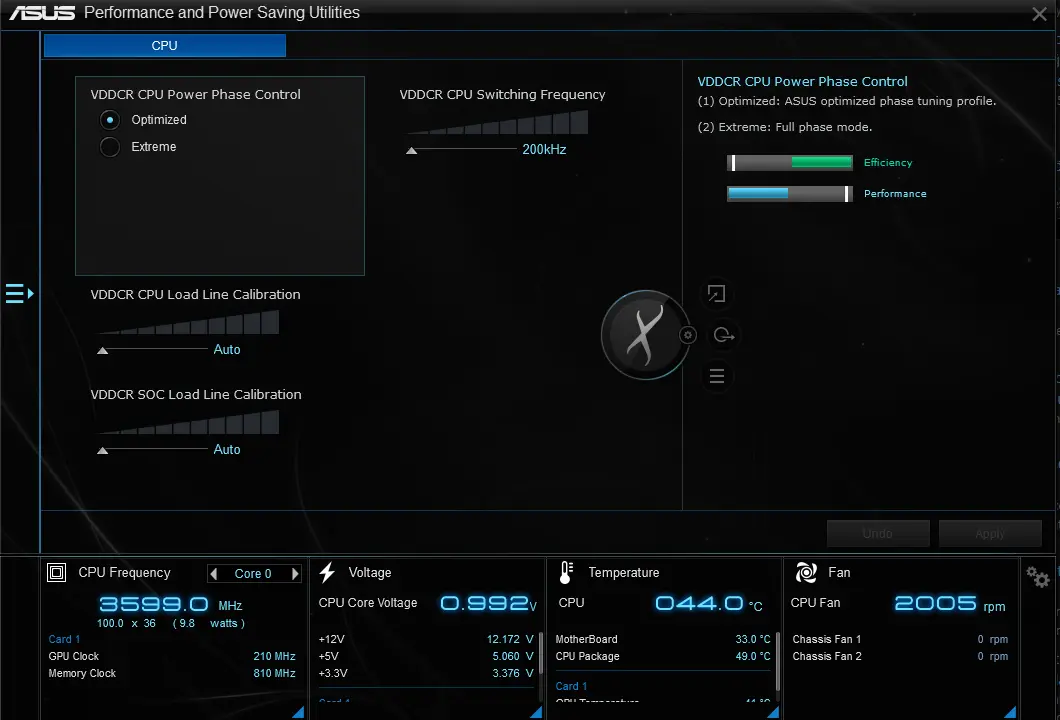Click the GPU Clock 210 MHz row
Image resolution: width=1060 pixels, height=720 pixels.
(172, 656)
